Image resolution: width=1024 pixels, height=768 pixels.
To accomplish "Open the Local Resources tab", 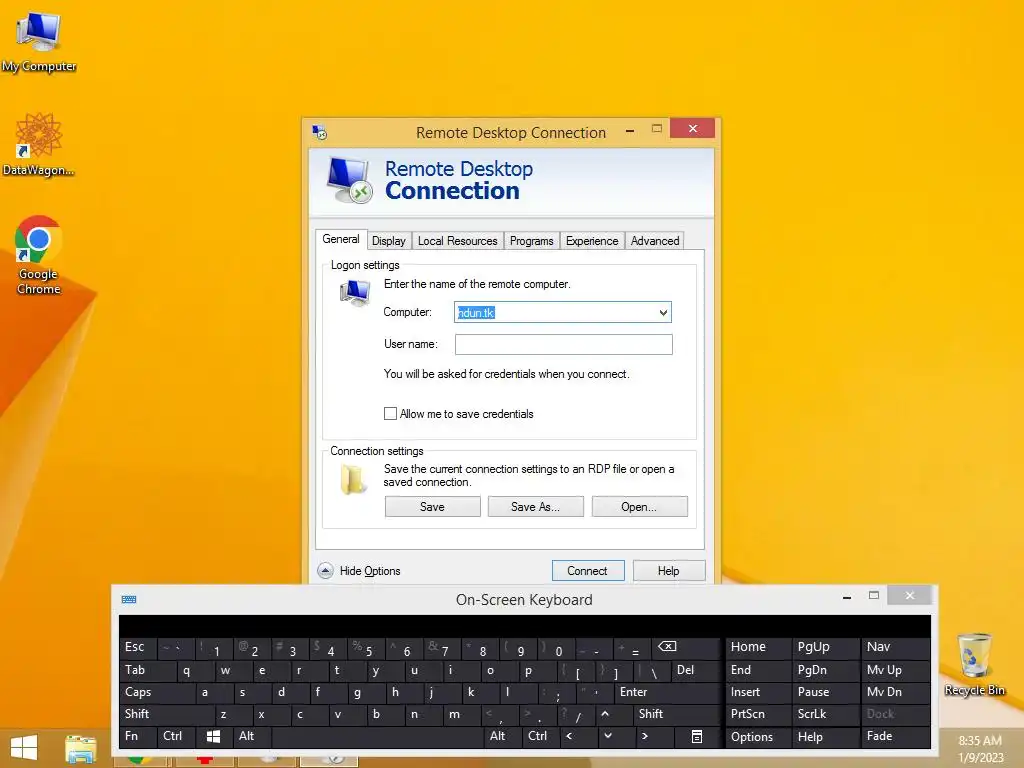I will point(458,241).
